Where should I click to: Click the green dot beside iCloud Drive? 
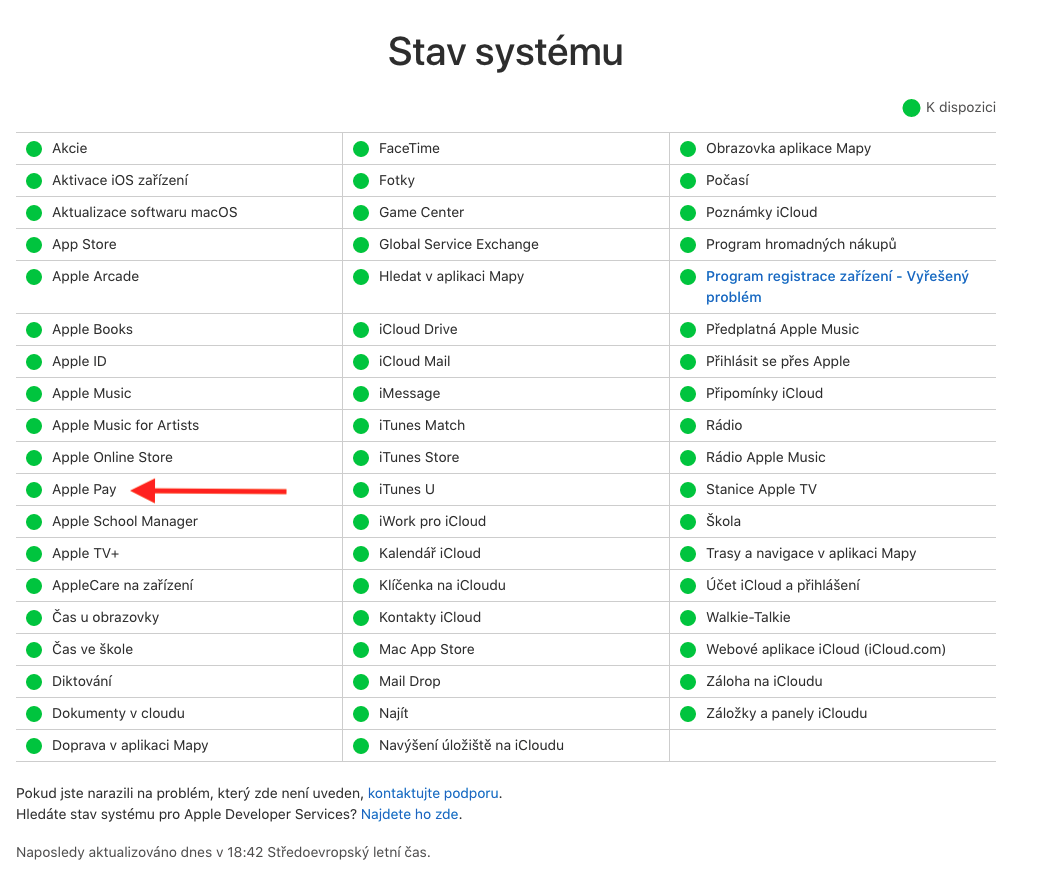361,330
